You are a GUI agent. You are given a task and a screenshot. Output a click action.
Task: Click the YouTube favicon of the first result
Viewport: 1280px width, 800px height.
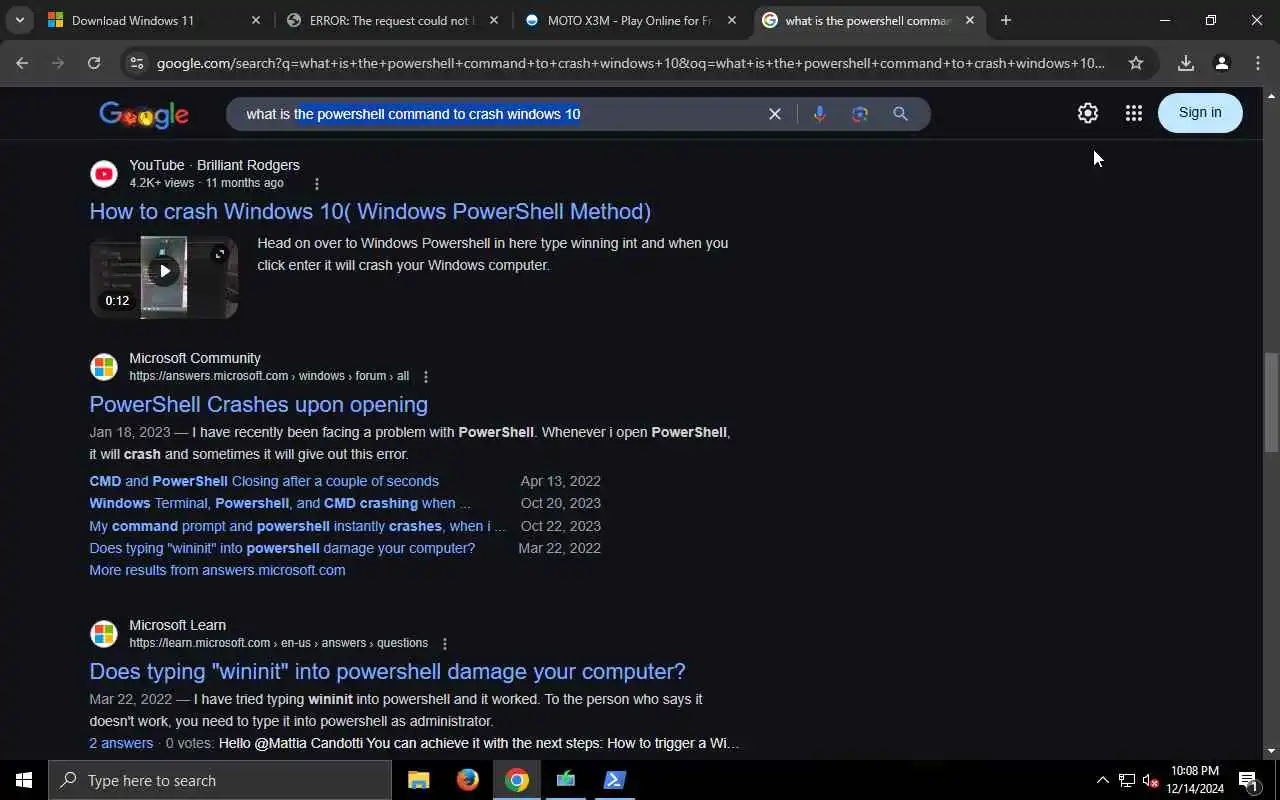104,174
